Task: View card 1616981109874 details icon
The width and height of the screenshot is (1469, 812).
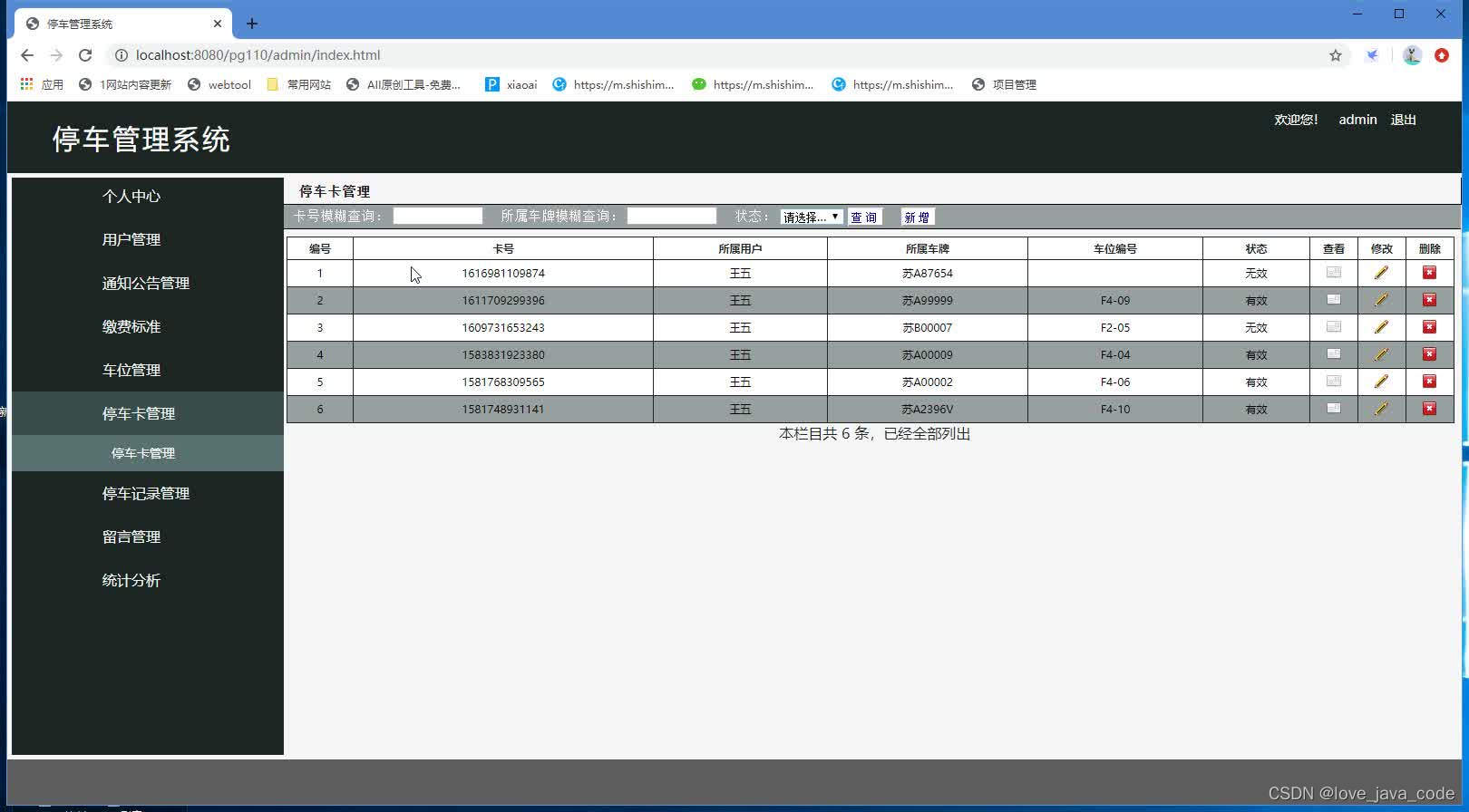Action: (1333, 272)
